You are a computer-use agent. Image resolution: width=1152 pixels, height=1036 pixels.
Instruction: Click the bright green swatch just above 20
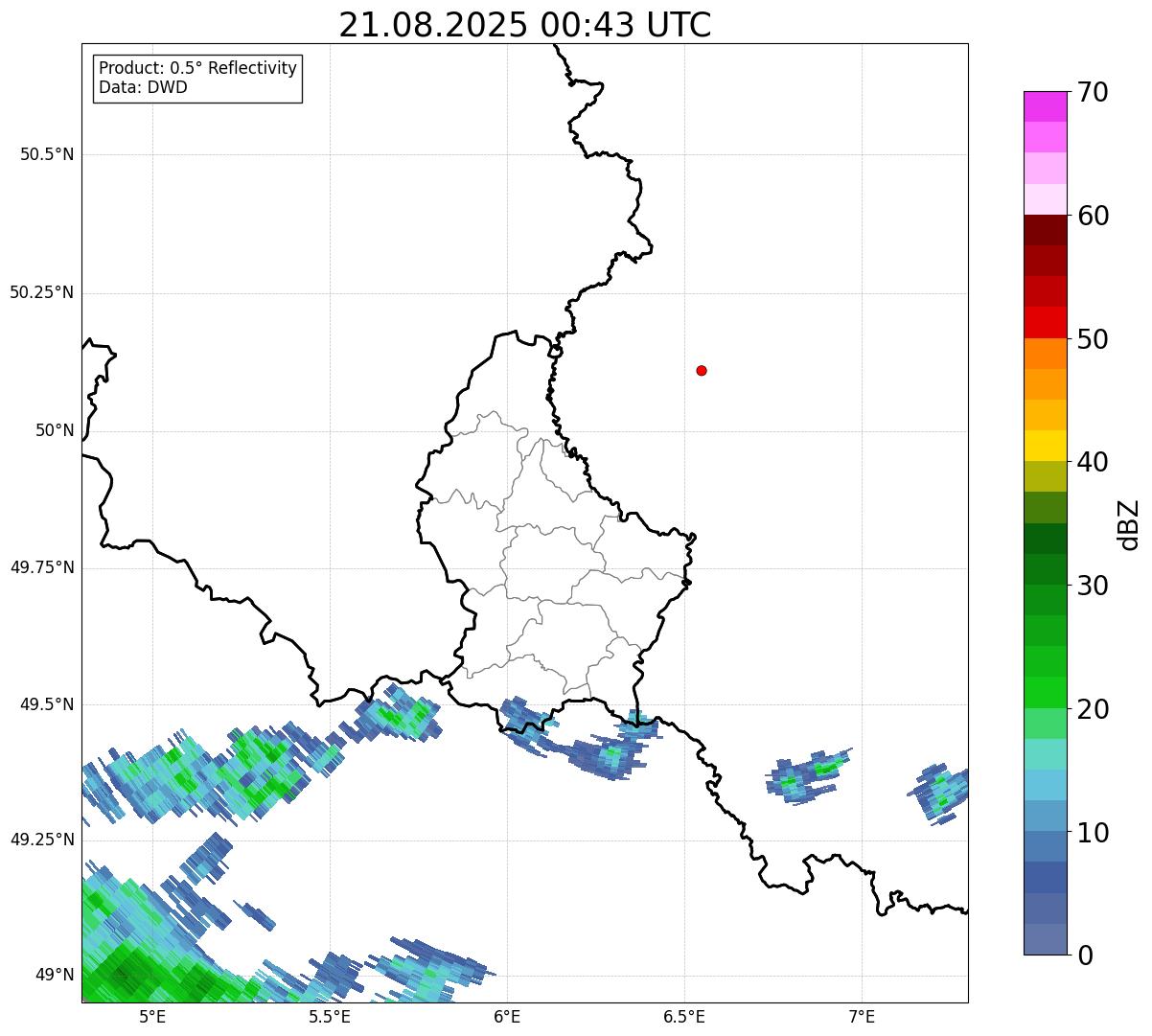click(1045, 693)
